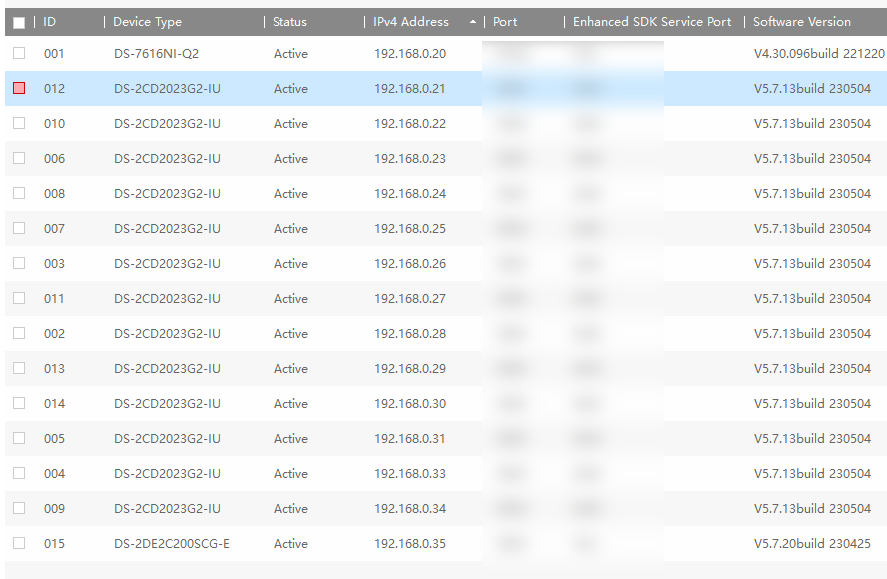Sort the list by ID column

pos(50,22)
